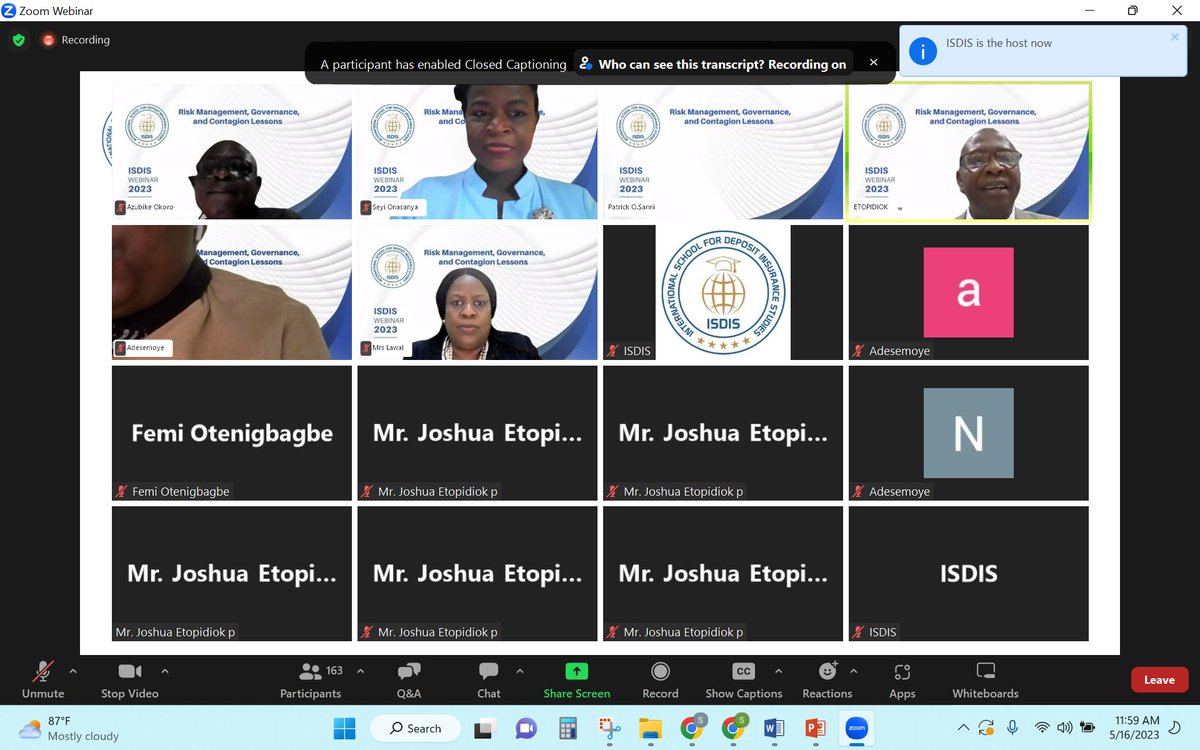Expand caption options arrow beside Show Captions
Screen dimensions: 1200x750
[778, 671]
